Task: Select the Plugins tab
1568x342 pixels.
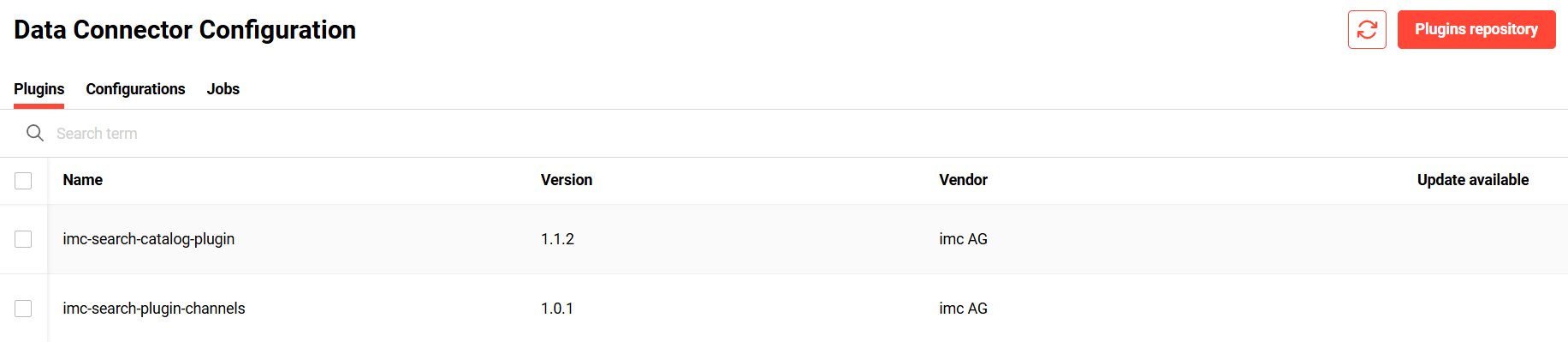Action: point(39,89)
